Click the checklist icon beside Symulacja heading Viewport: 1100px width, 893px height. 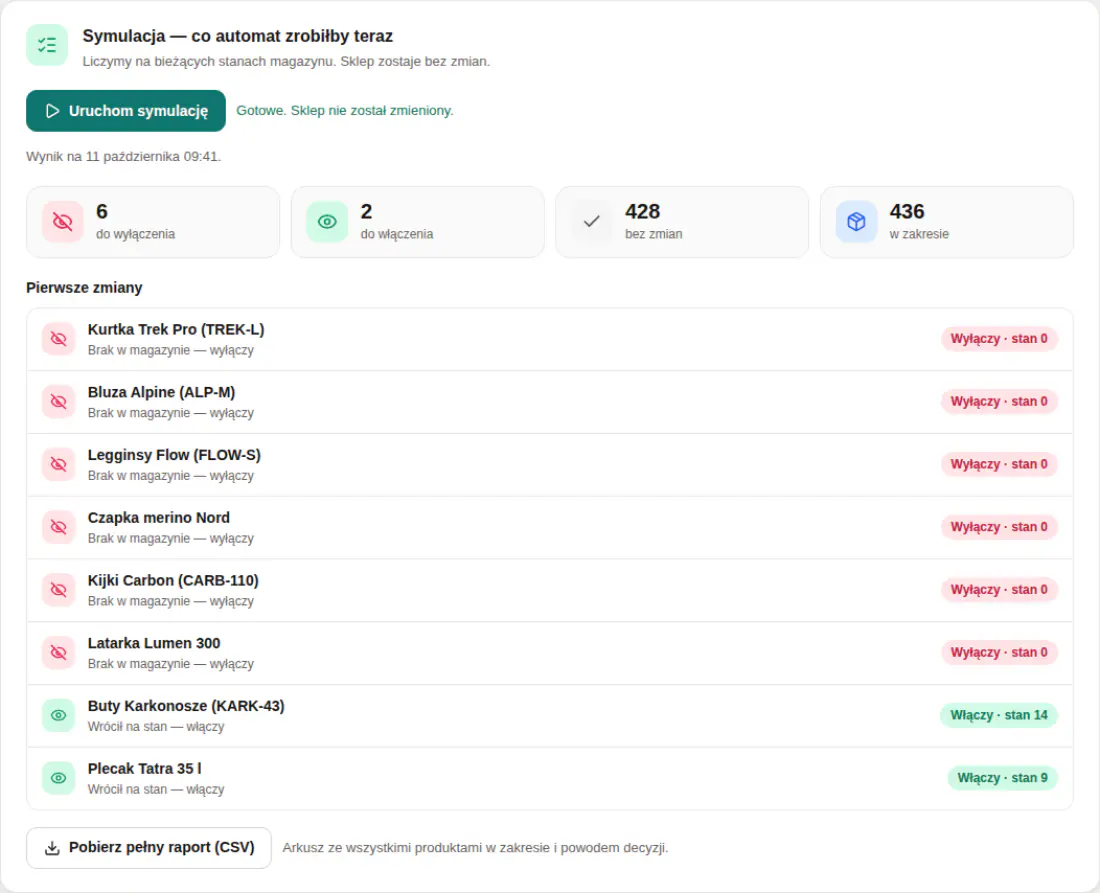click(x=47, y=45)
